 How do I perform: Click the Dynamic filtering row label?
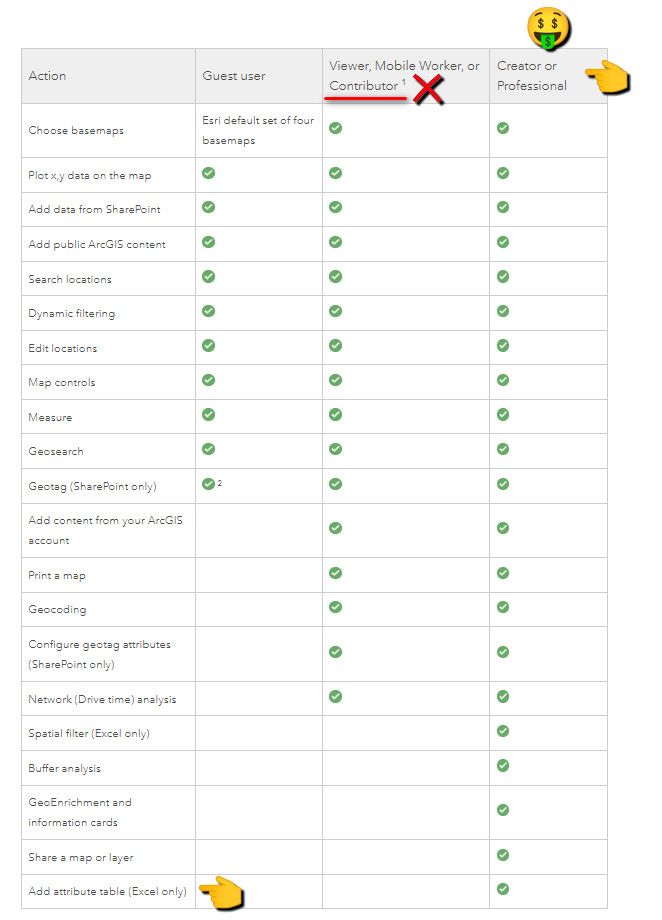71,314
